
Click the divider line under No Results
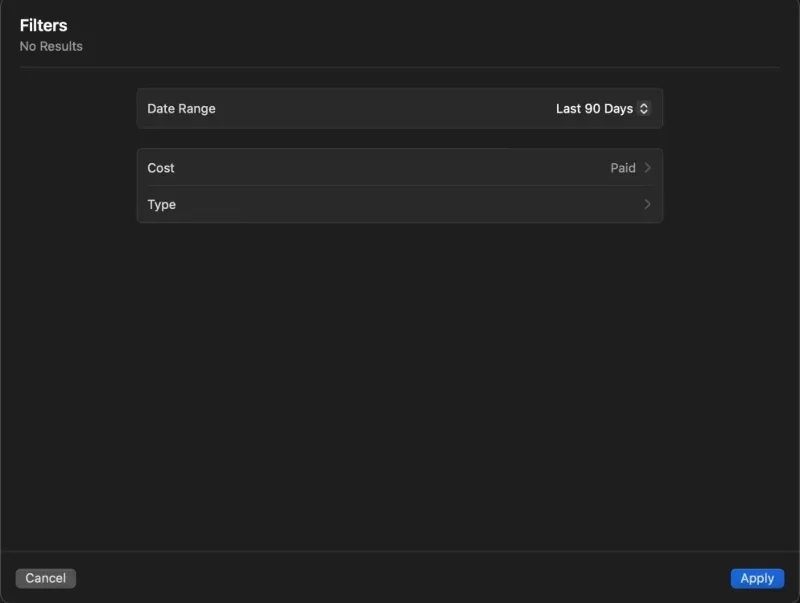coord(400,67)
